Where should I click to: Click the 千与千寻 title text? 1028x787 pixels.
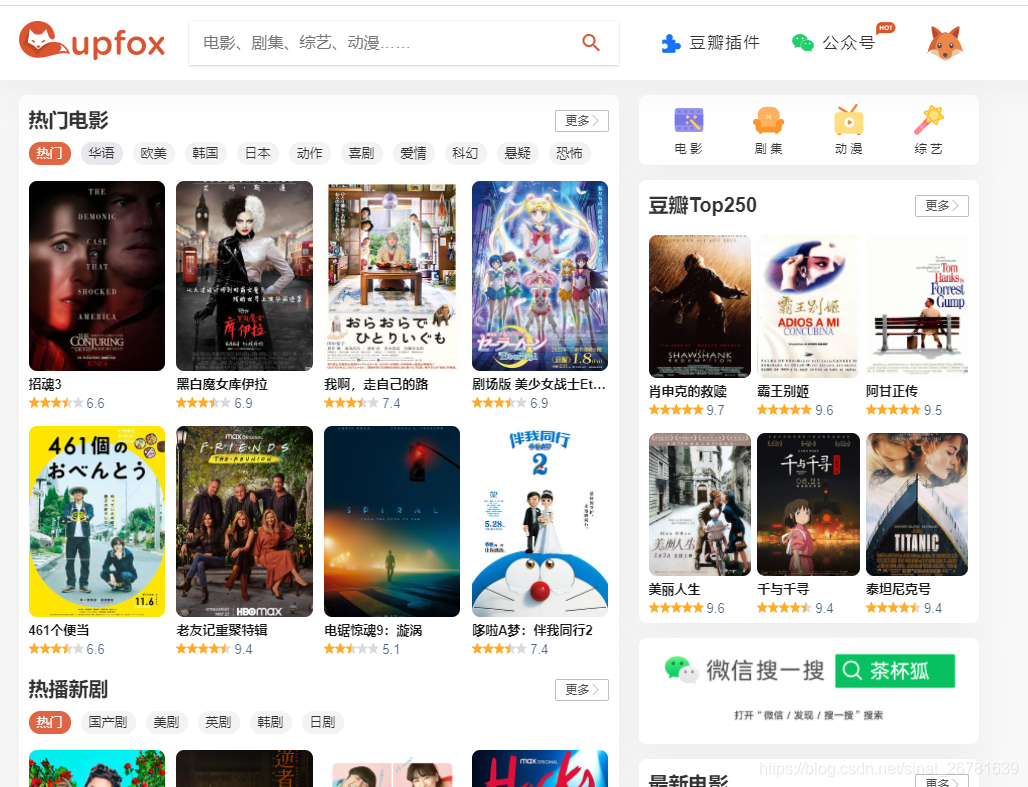[783, 590]
